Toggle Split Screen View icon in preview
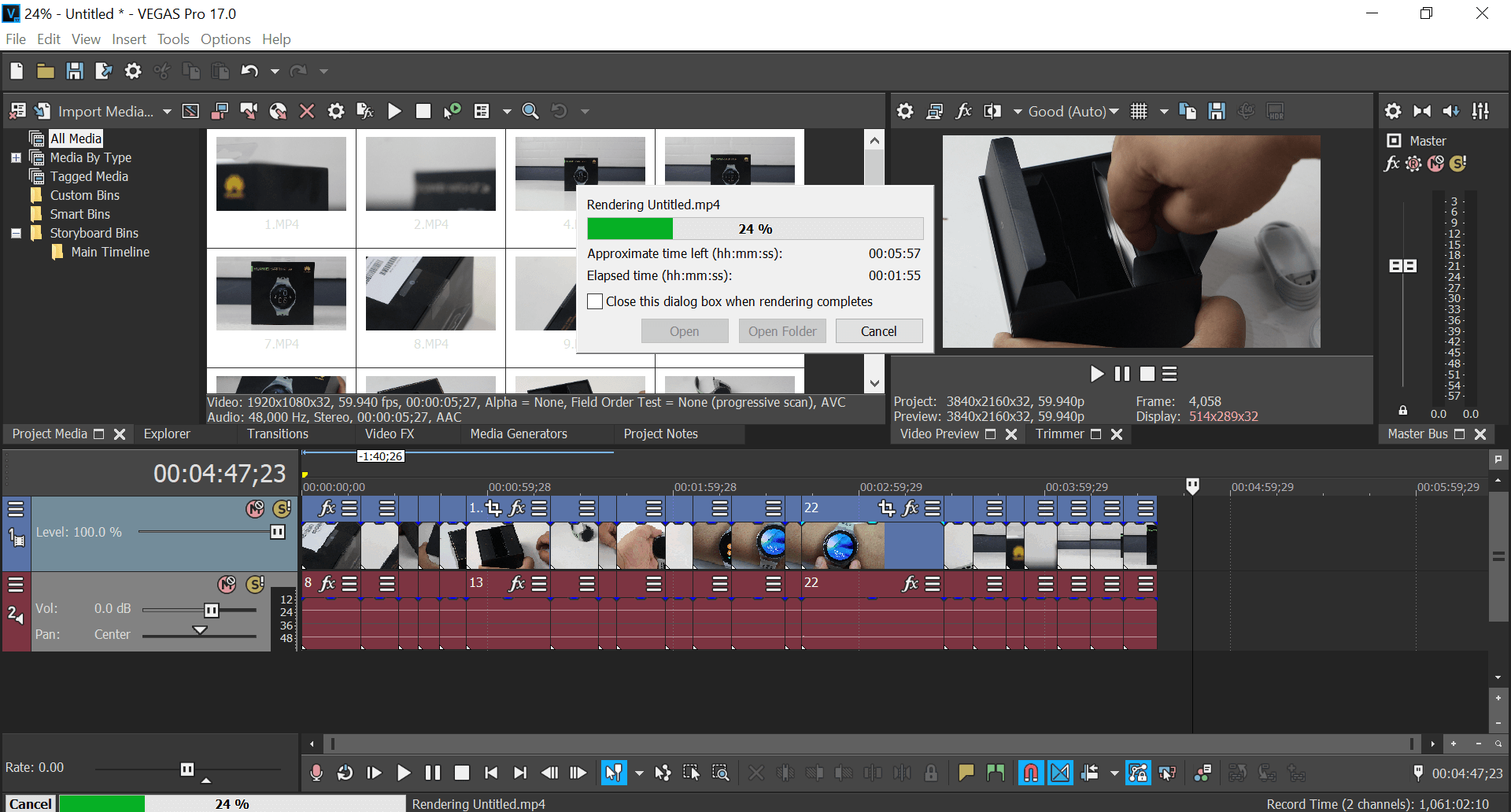The width and height of the screenshot is (1511, 812). (992, 111)
